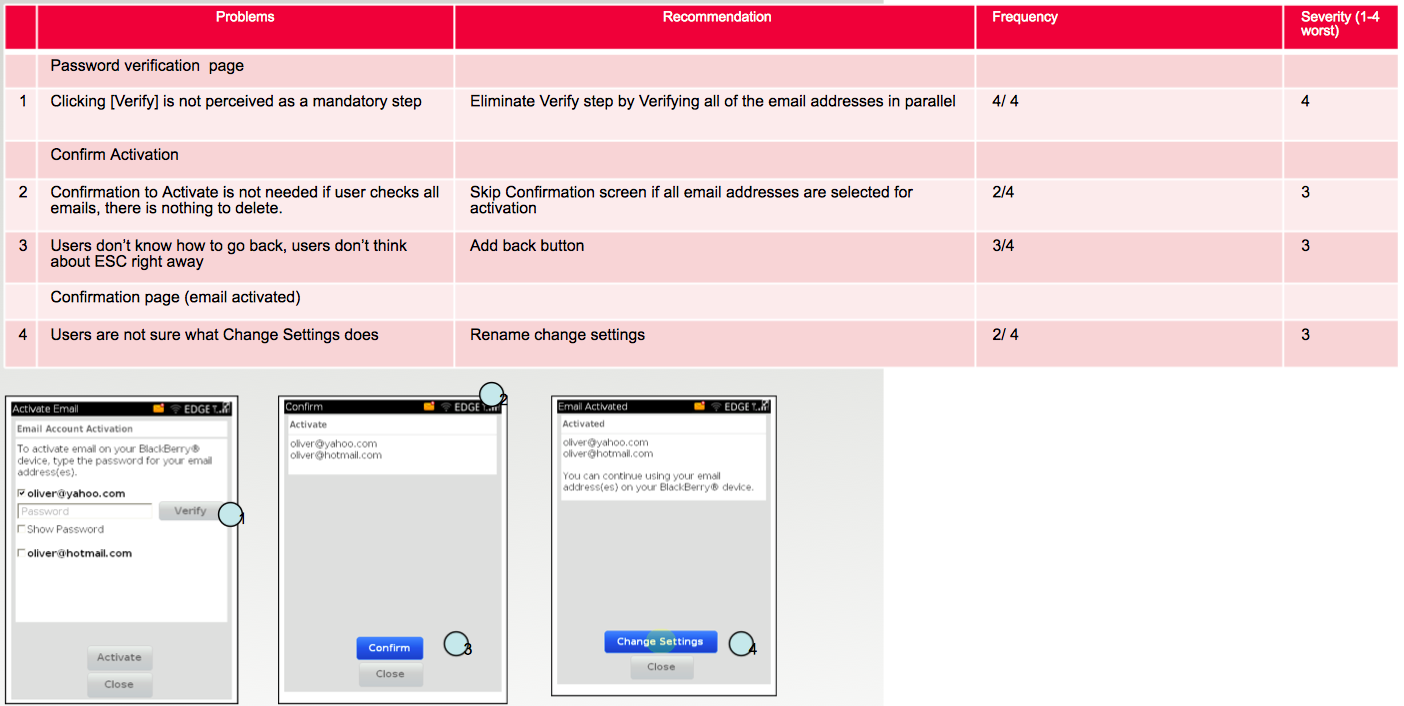1404x706 pixels.
Task: Click the Activate heading on Confirm screen
Action: [x=308, y=425]
